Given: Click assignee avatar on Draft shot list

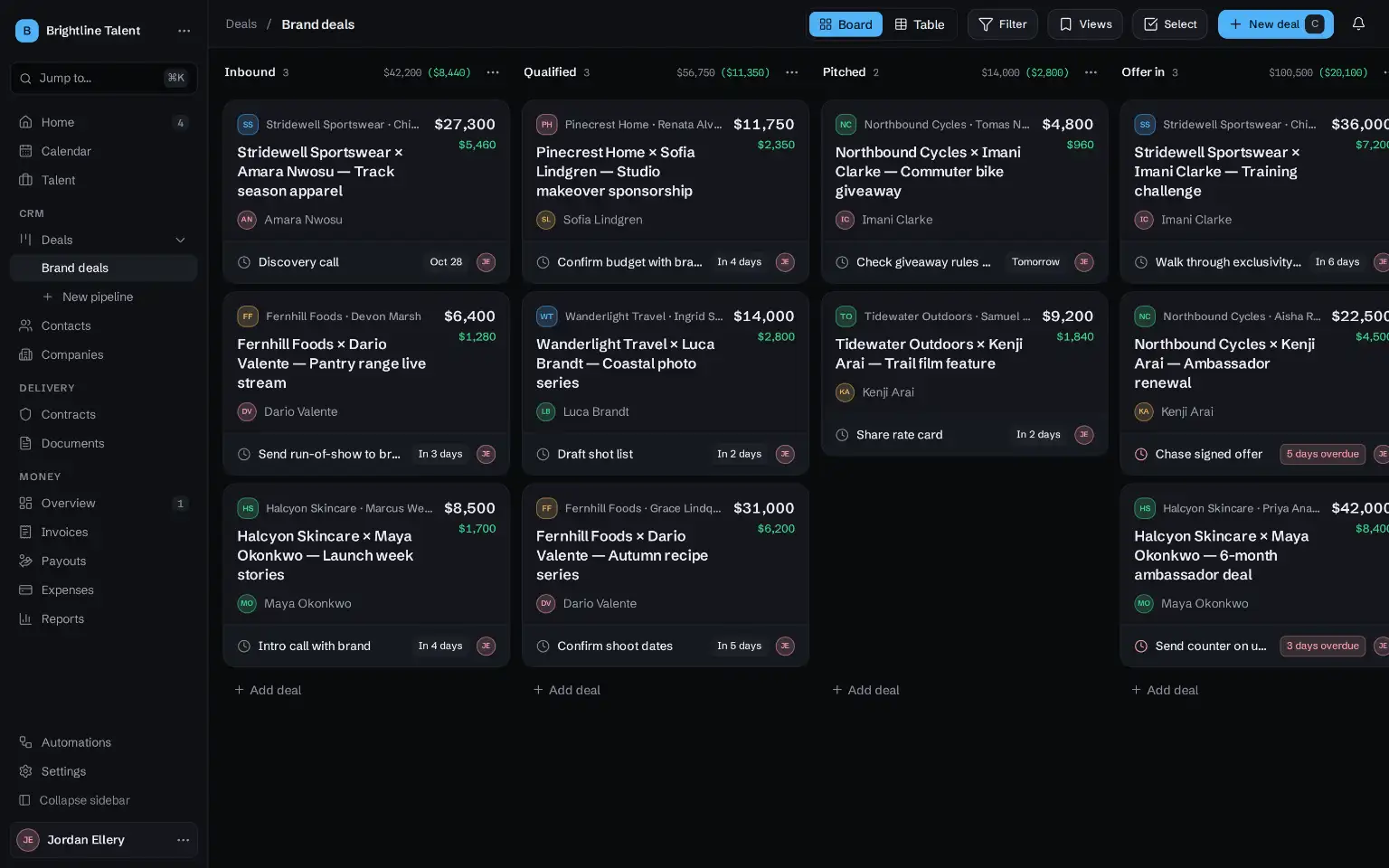Looking at the screenshot, I should 785,454.
